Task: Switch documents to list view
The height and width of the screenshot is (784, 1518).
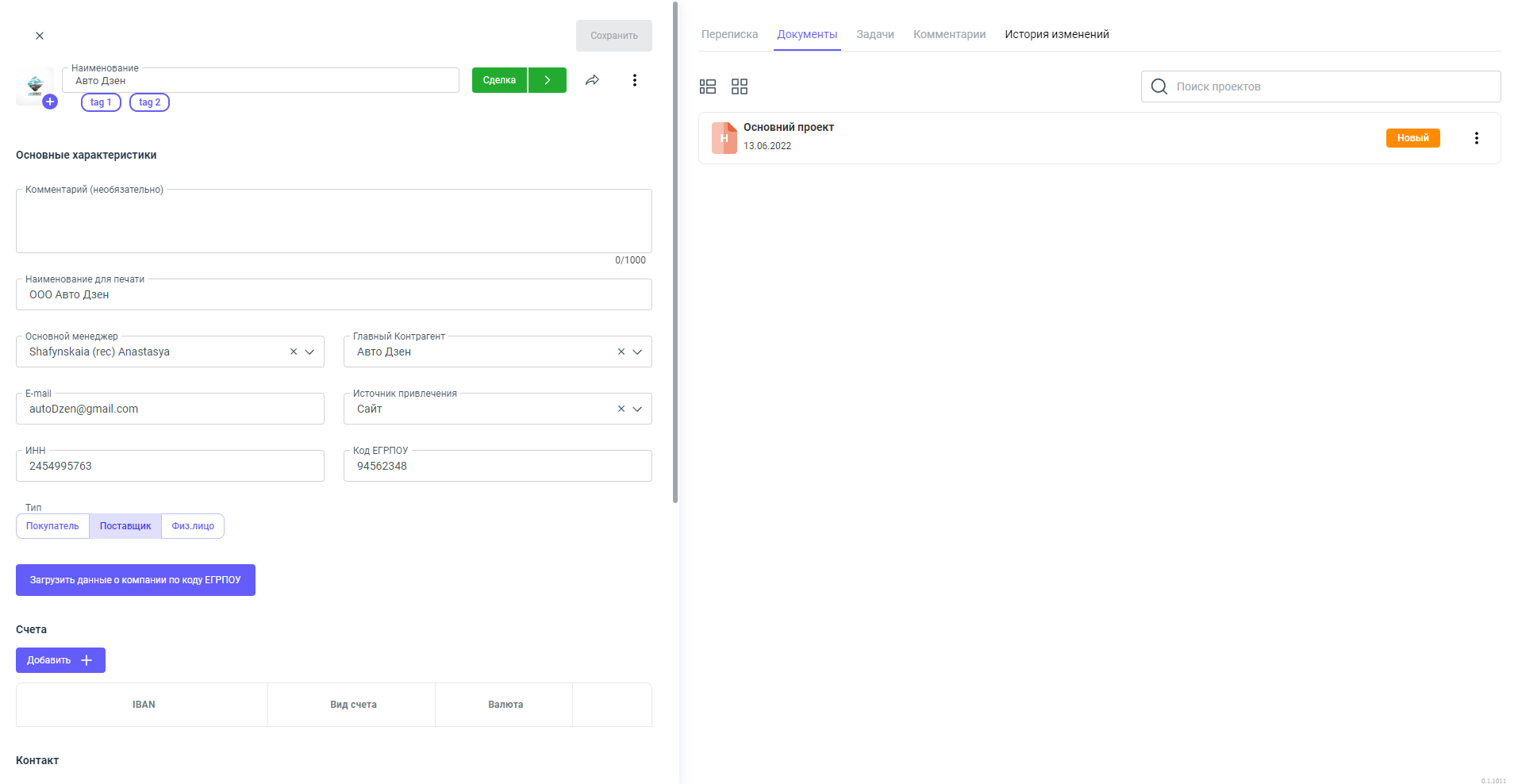Action: pyautogui.click(x=708, y=86)
